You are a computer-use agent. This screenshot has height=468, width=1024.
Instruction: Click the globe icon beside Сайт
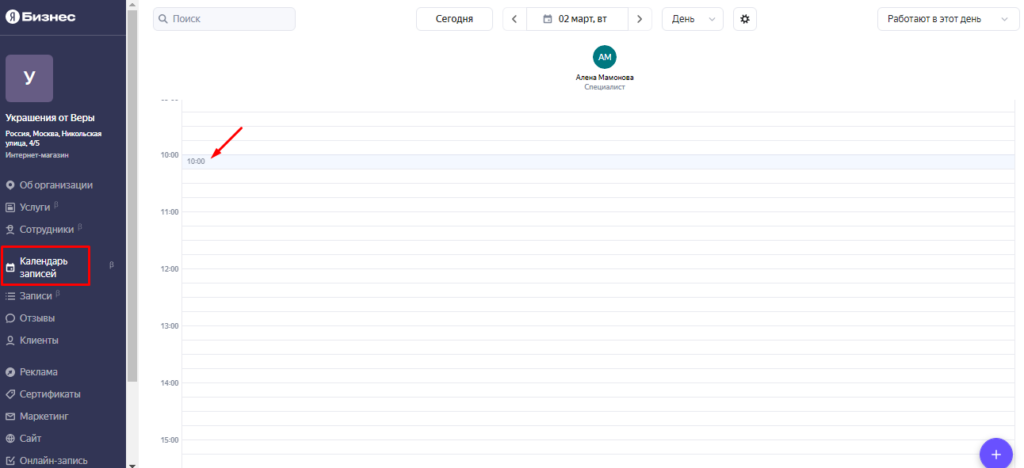[x=10, y=439]
